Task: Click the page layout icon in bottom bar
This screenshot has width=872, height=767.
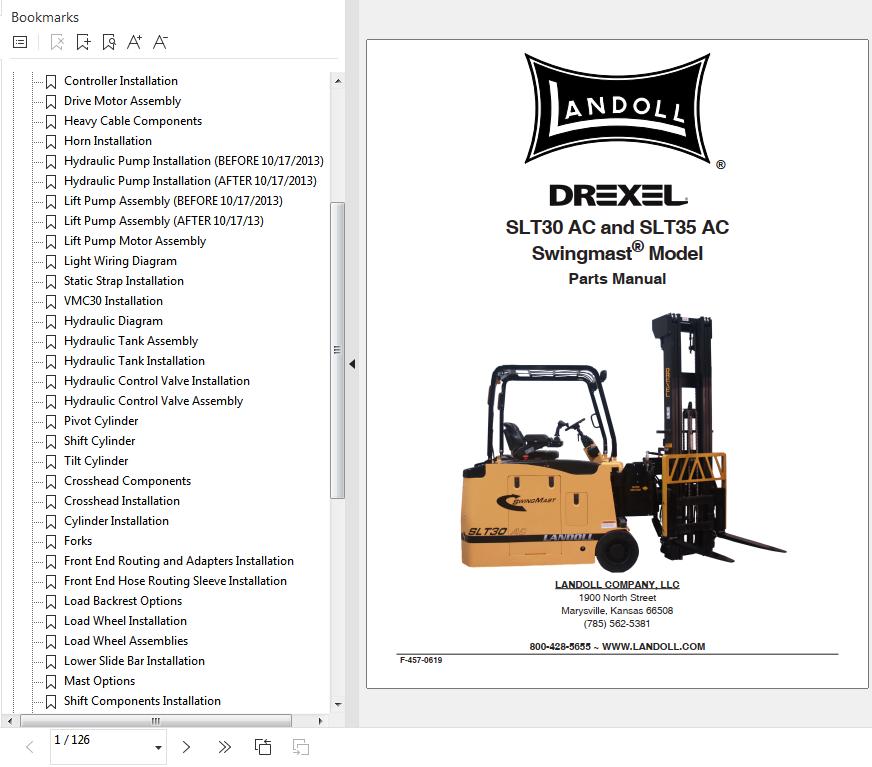Action: 263,747
